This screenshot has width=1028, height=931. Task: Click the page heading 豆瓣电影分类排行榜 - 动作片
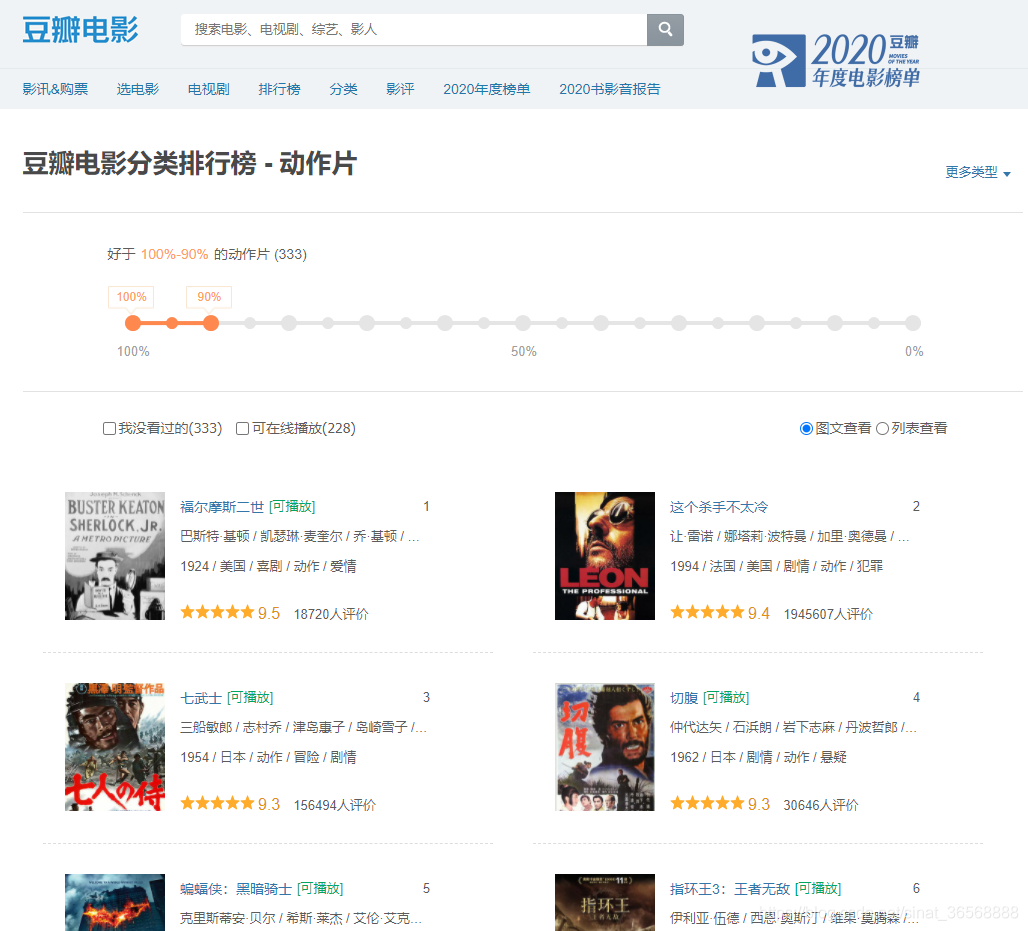(x=189, y=163)
